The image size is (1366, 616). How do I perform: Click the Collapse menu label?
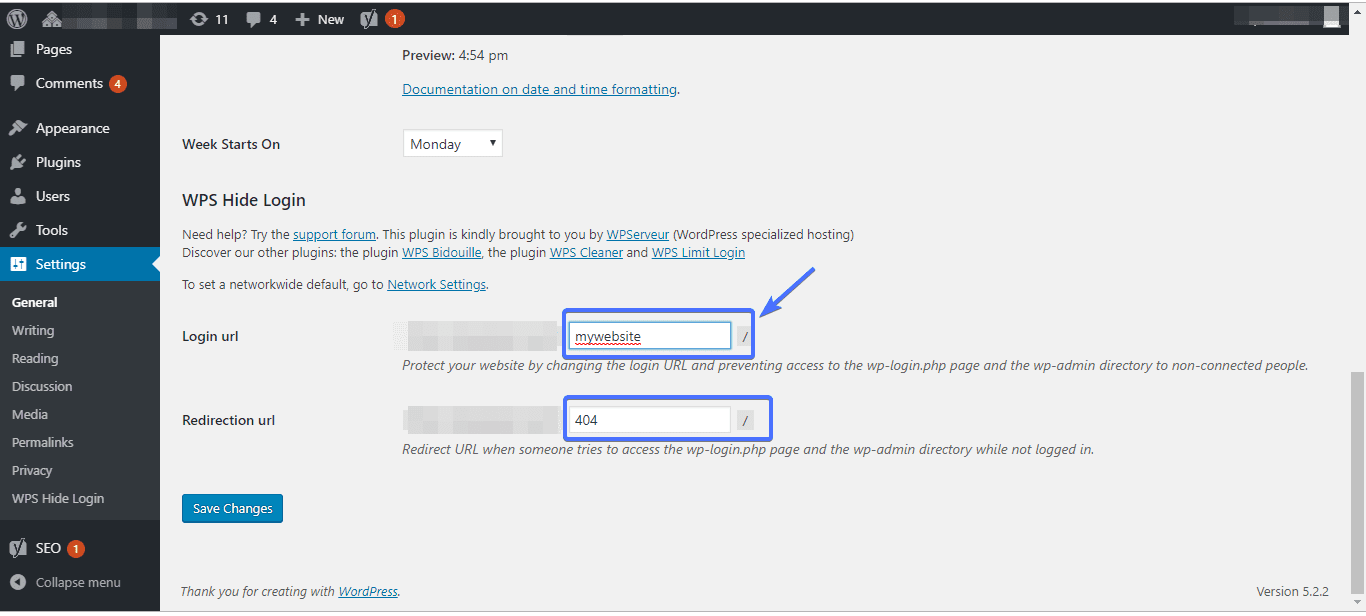(78, 582)
